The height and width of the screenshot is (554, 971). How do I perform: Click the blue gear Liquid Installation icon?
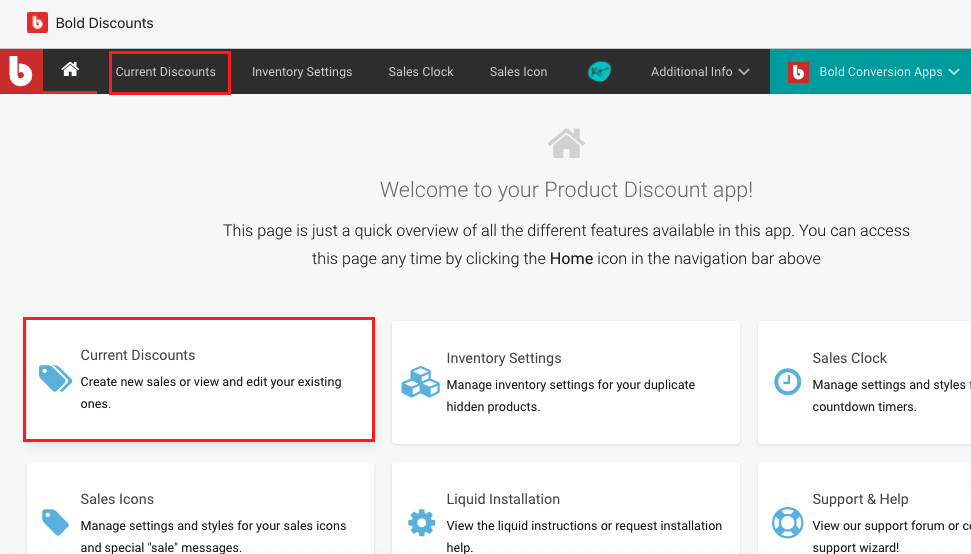pyautogui.click(x=421, y=522)
